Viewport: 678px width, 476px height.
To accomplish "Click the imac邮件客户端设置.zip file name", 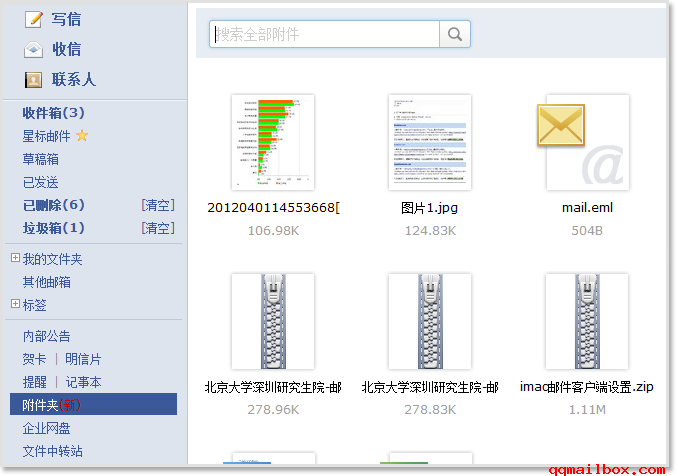I will (587, 387).
